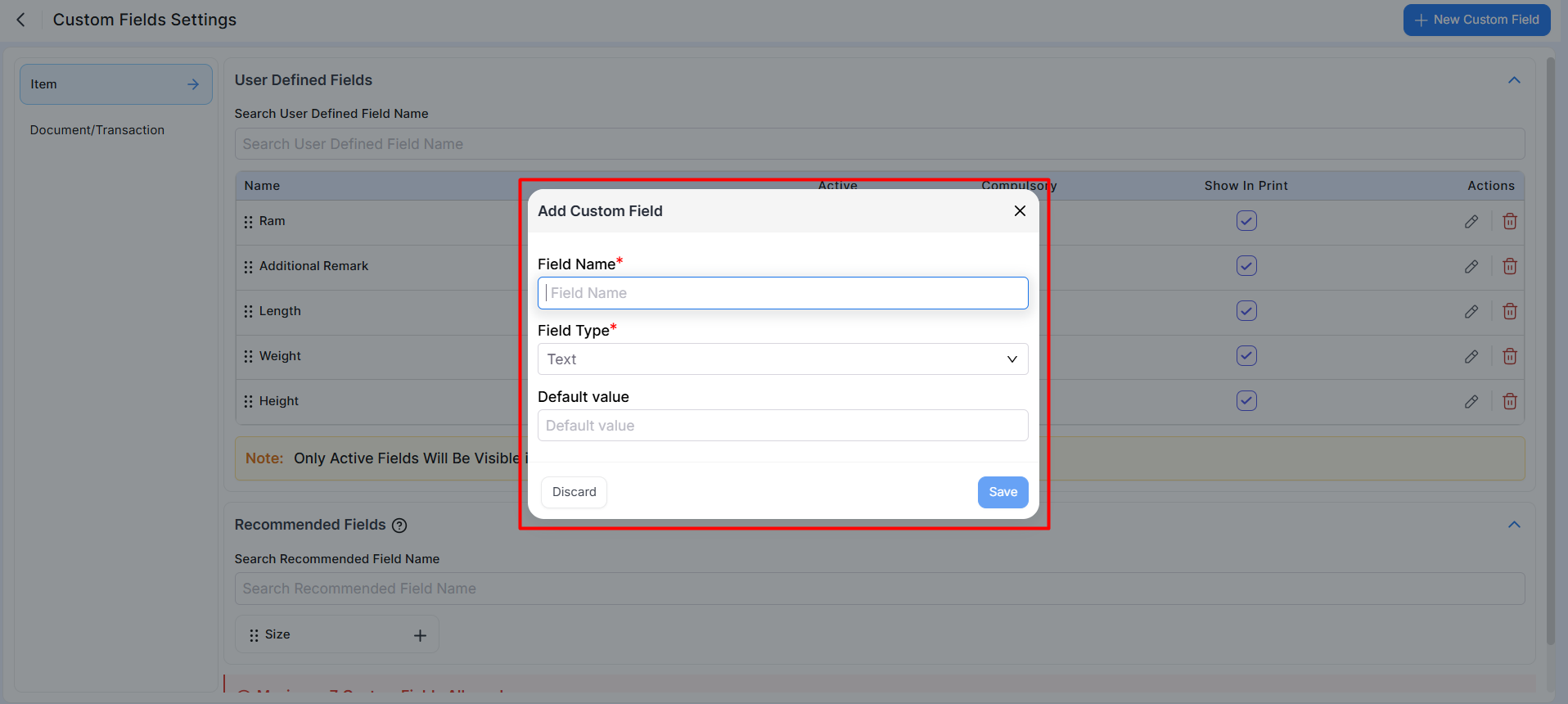Click the help icon next to Recommended Fields

(399, 526)
